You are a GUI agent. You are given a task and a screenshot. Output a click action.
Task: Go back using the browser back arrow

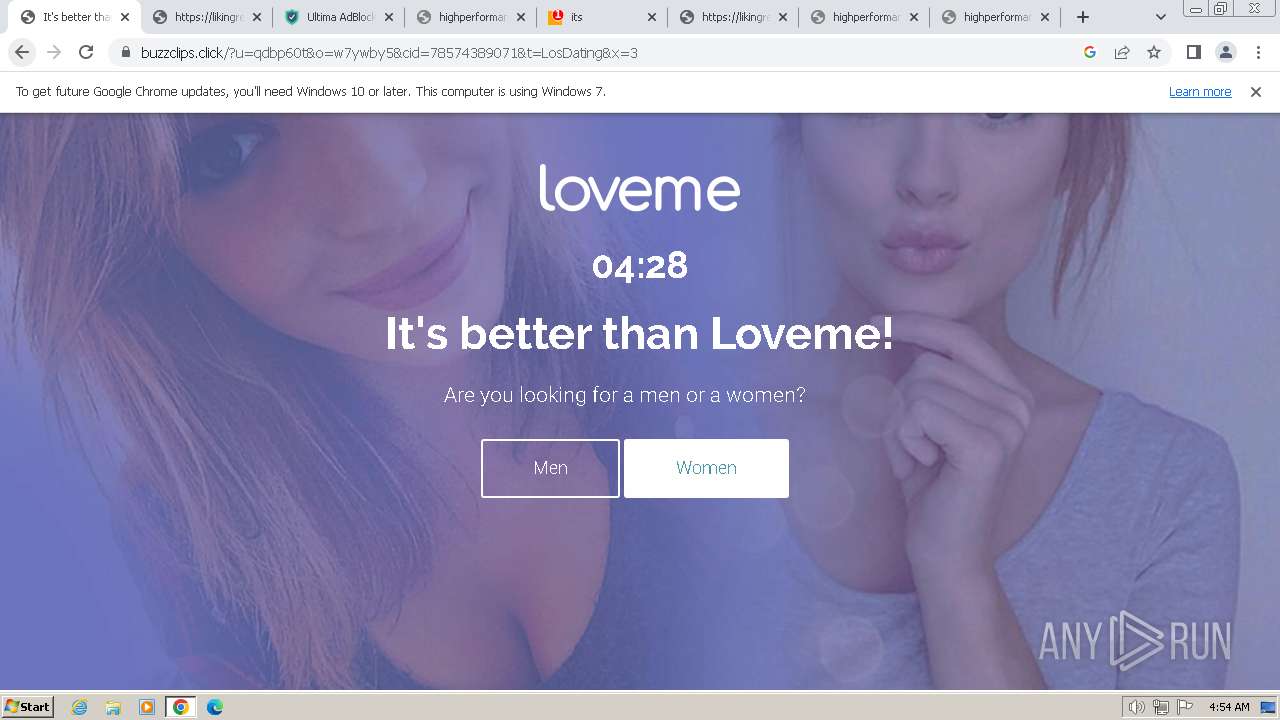[22, 52]
